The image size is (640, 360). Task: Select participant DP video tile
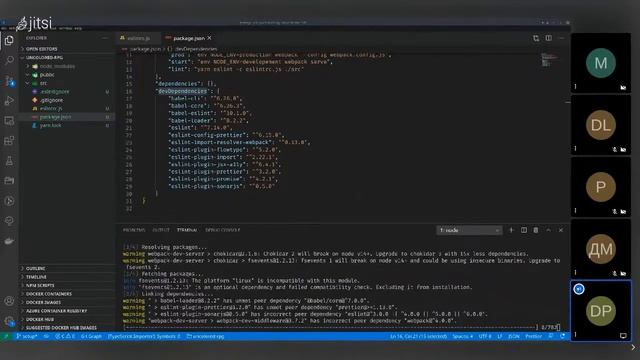pos(600,311)
